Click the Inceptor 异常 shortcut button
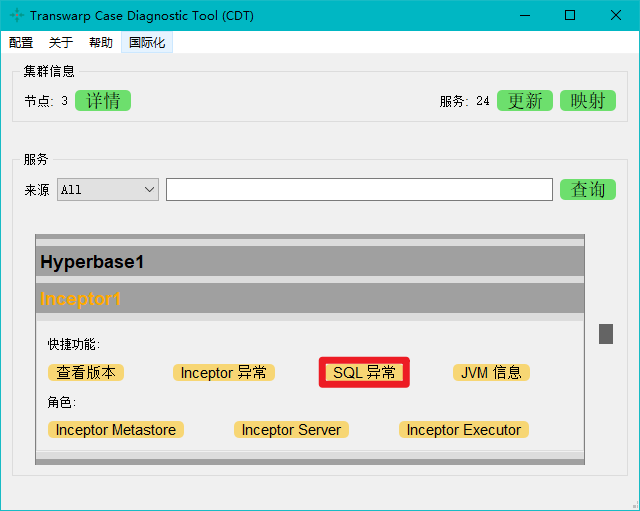Screen dimensions: 640x511 pyautogui.click(x=224, y=373)
